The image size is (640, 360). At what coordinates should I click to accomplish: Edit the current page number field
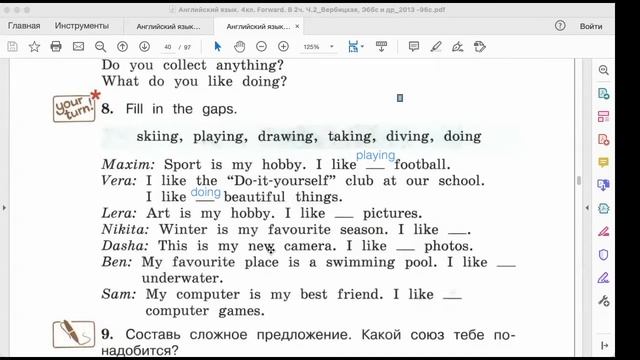tap(168, 47)
